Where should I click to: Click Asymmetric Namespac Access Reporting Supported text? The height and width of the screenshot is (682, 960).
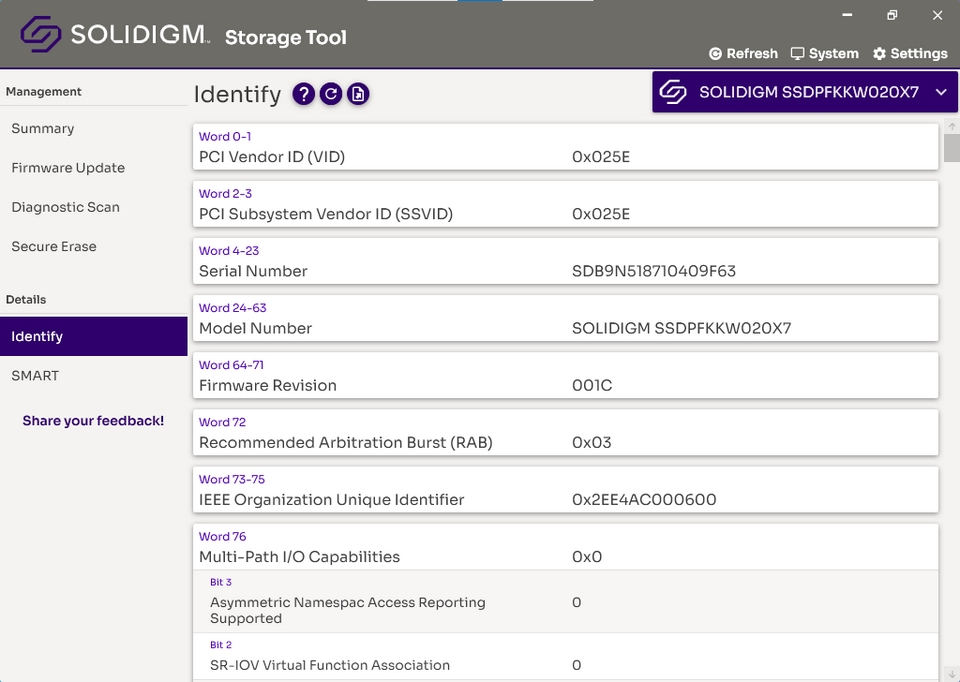[348, 610]
